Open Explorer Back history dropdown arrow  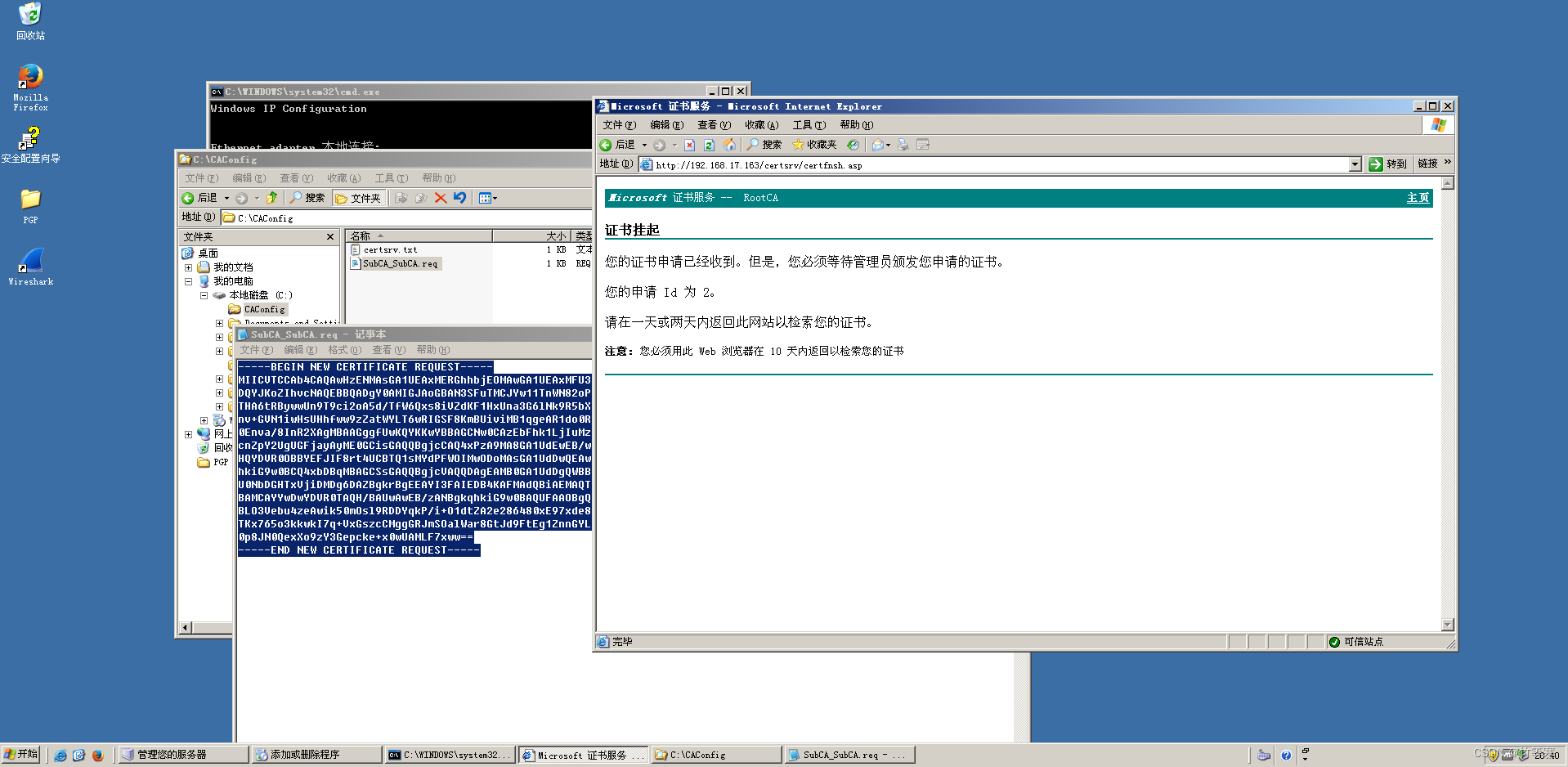coord(226,198)
